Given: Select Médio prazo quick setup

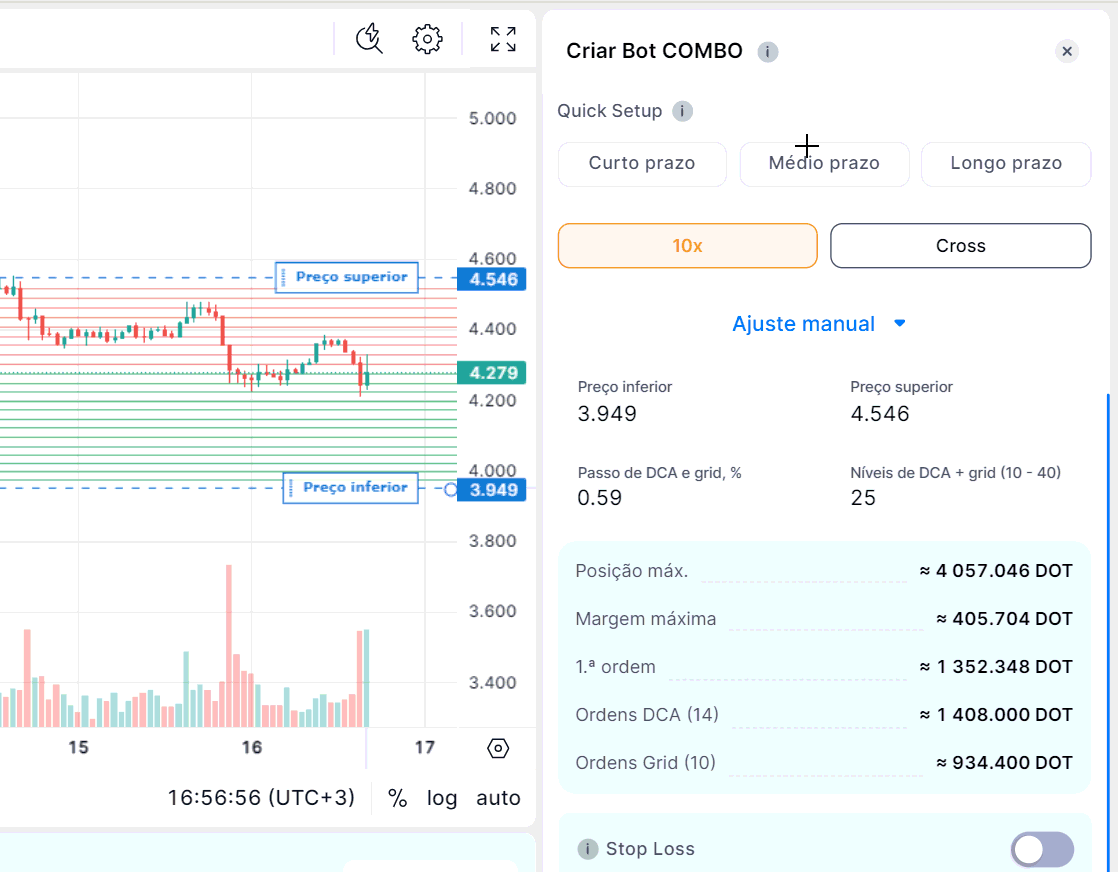Looking at the screenshot, I should tap(824, 164).
